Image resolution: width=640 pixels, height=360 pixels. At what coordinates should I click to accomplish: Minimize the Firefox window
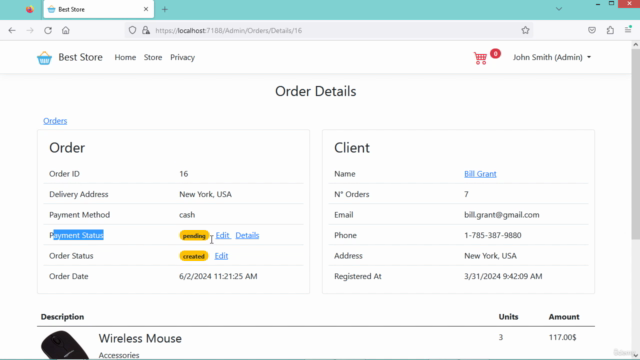click(x=598, y=4)
